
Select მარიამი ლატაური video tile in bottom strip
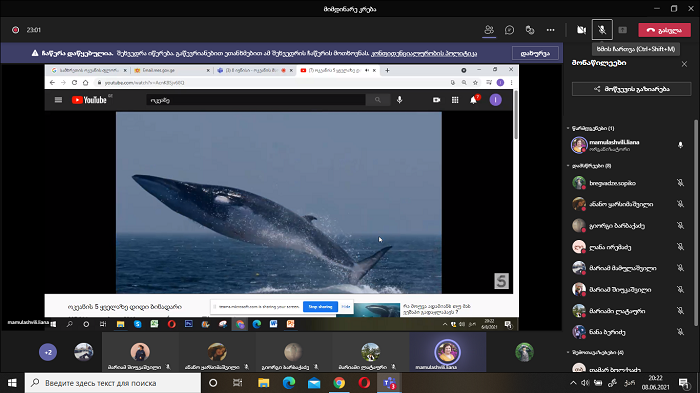pyautogui.click(x=371, y=352)
